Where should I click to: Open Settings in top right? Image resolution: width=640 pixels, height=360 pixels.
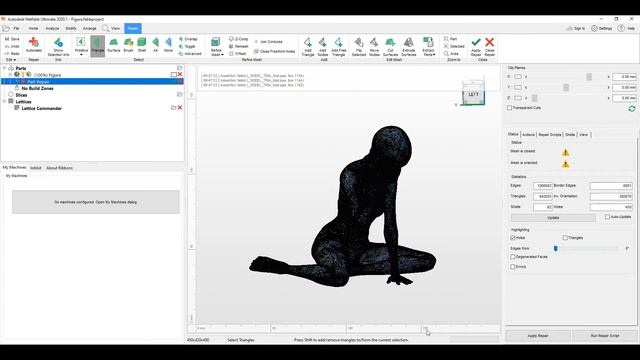(x=602, y=28)
